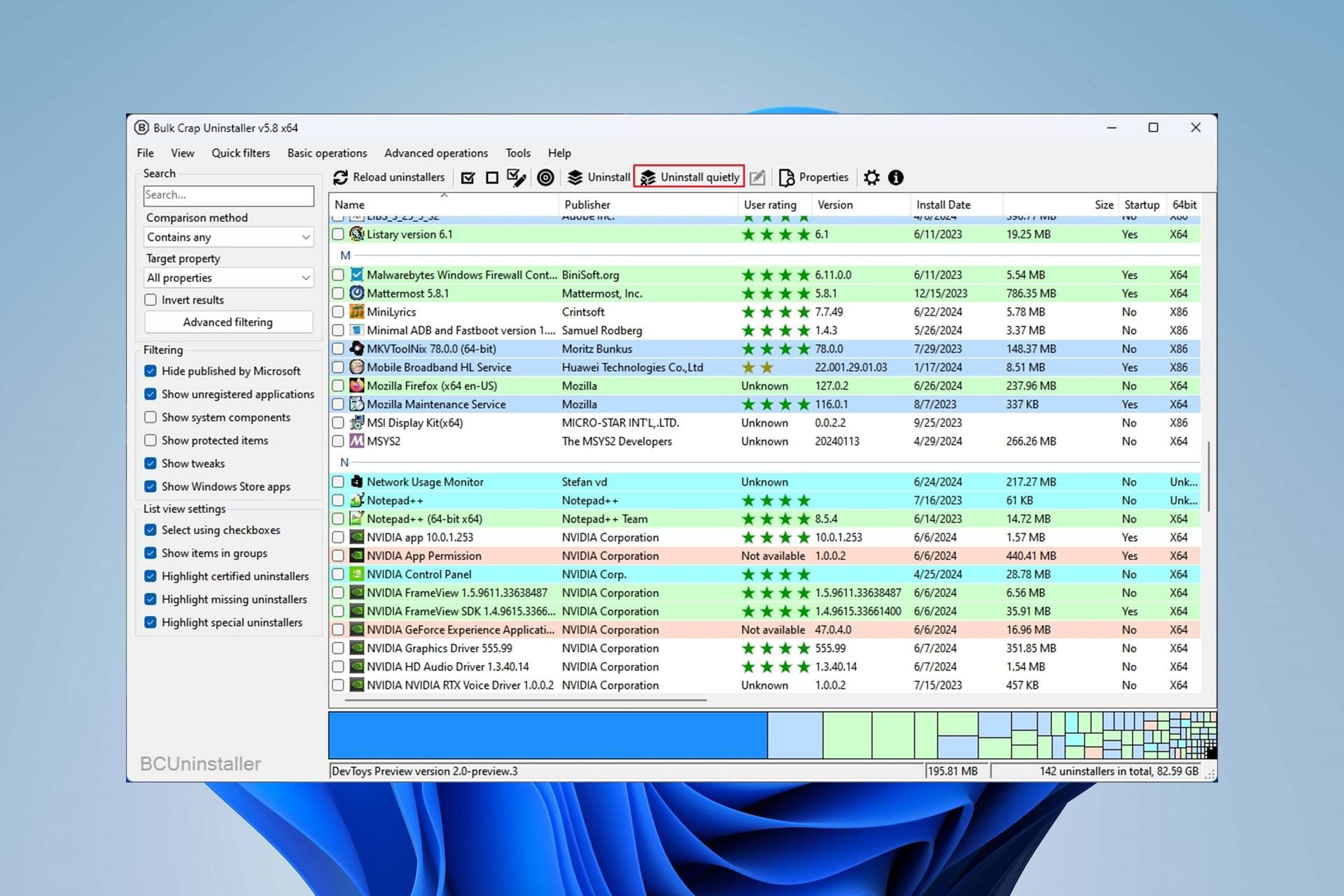Screen dimensions: 1344x896
Task: Sort by the User rating column header
Action: pos(774,204)
